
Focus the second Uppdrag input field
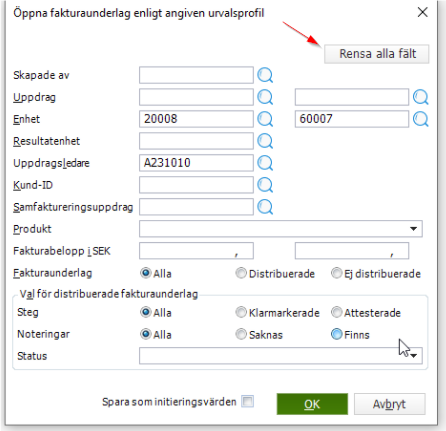(352, 97)
